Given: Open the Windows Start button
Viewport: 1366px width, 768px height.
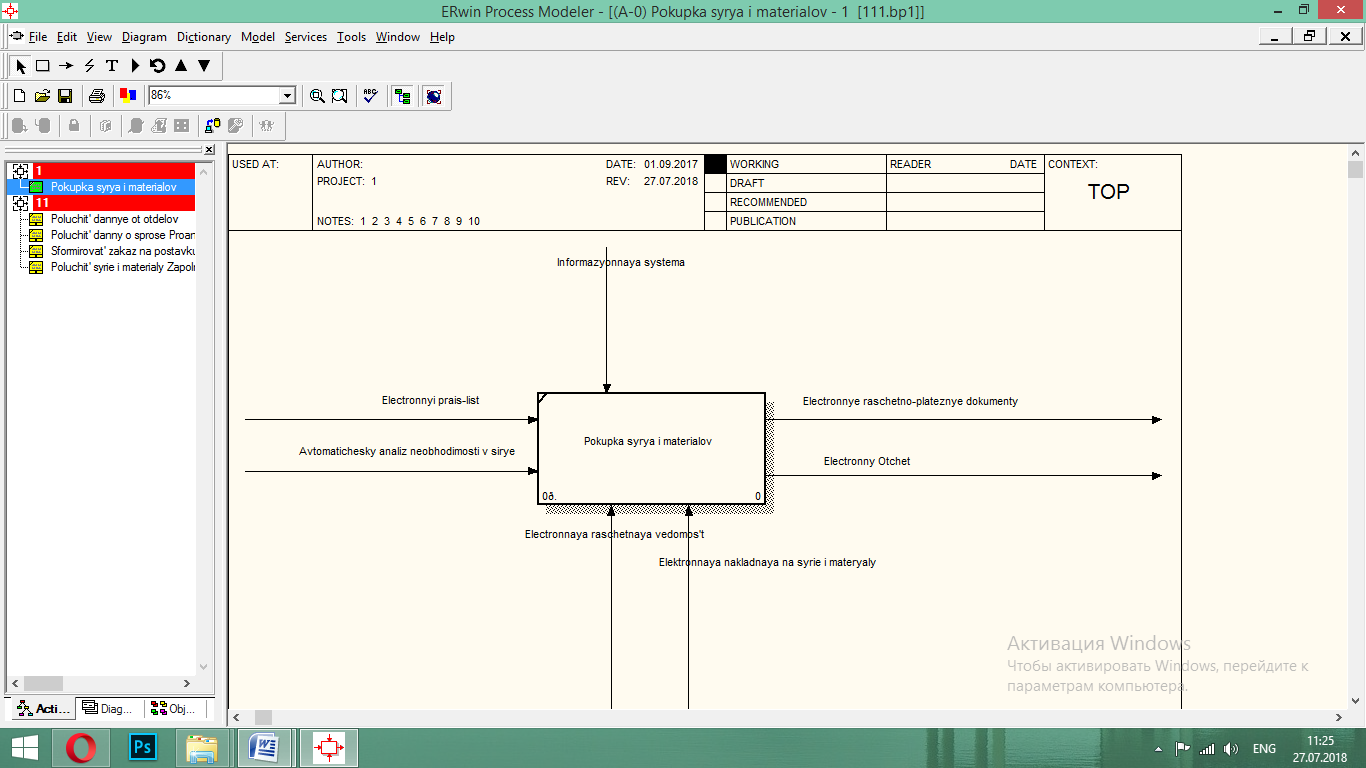Looking at the screenshot, I should pos(25,747).
